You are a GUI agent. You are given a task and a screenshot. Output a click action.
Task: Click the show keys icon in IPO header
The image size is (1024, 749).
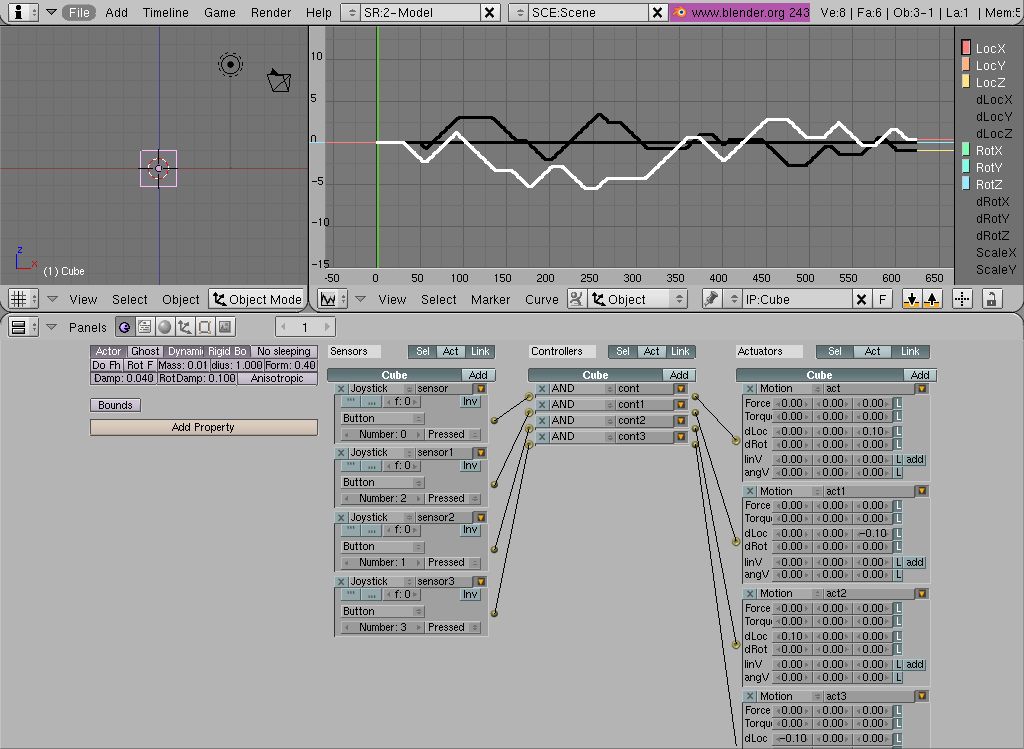pos(576,299)
